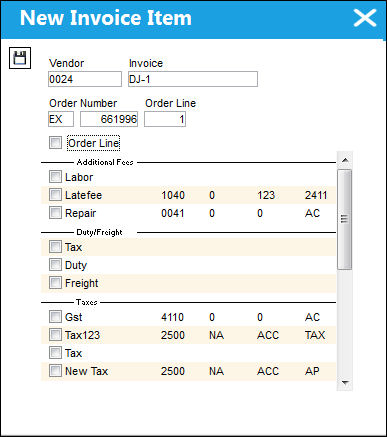Click the New Tax row label
The width and height of the screenshot is (387, 437).
87,371
